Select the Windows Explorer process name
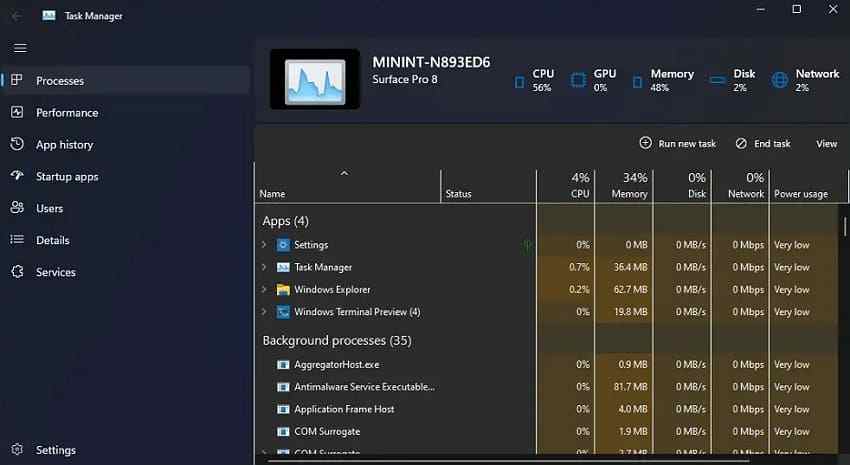 coord(332,290)
